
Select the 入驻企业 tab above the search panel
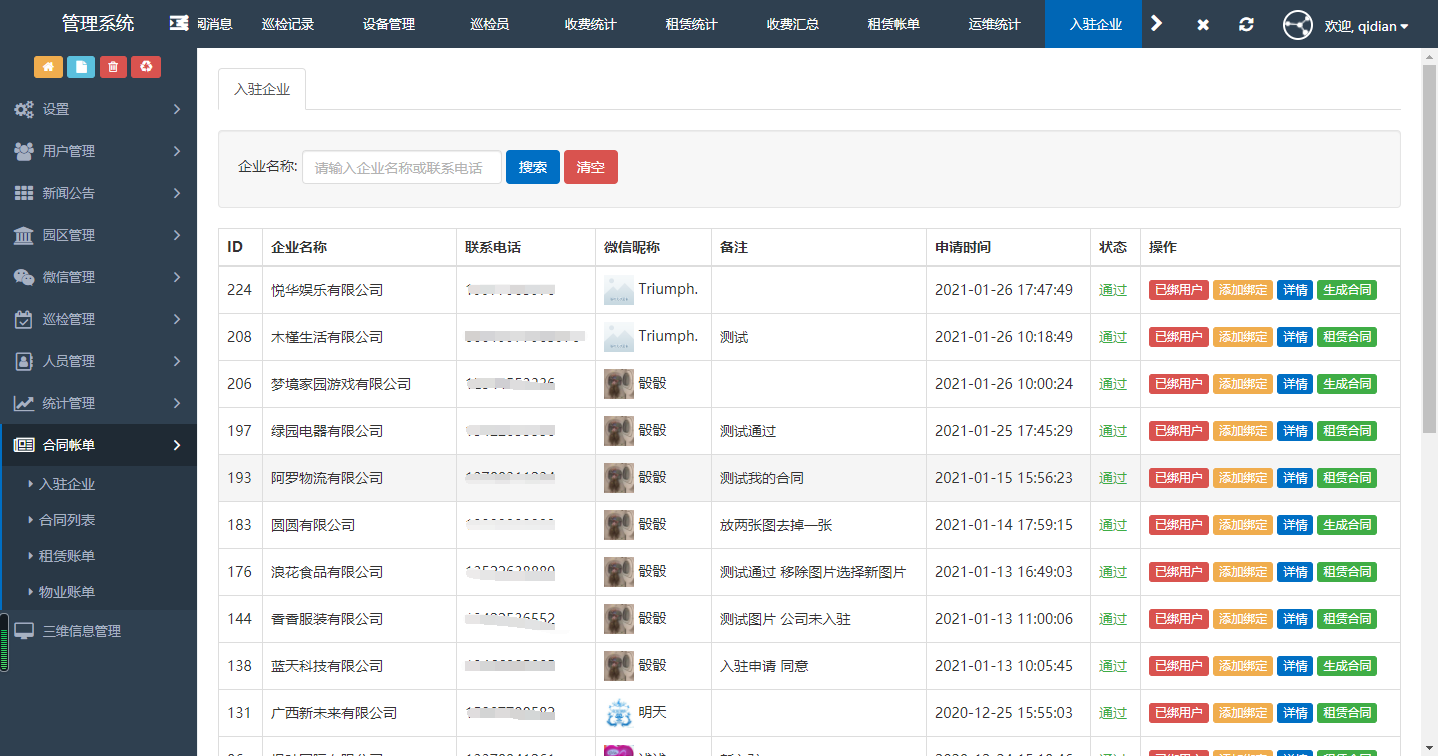pos(262,89)
